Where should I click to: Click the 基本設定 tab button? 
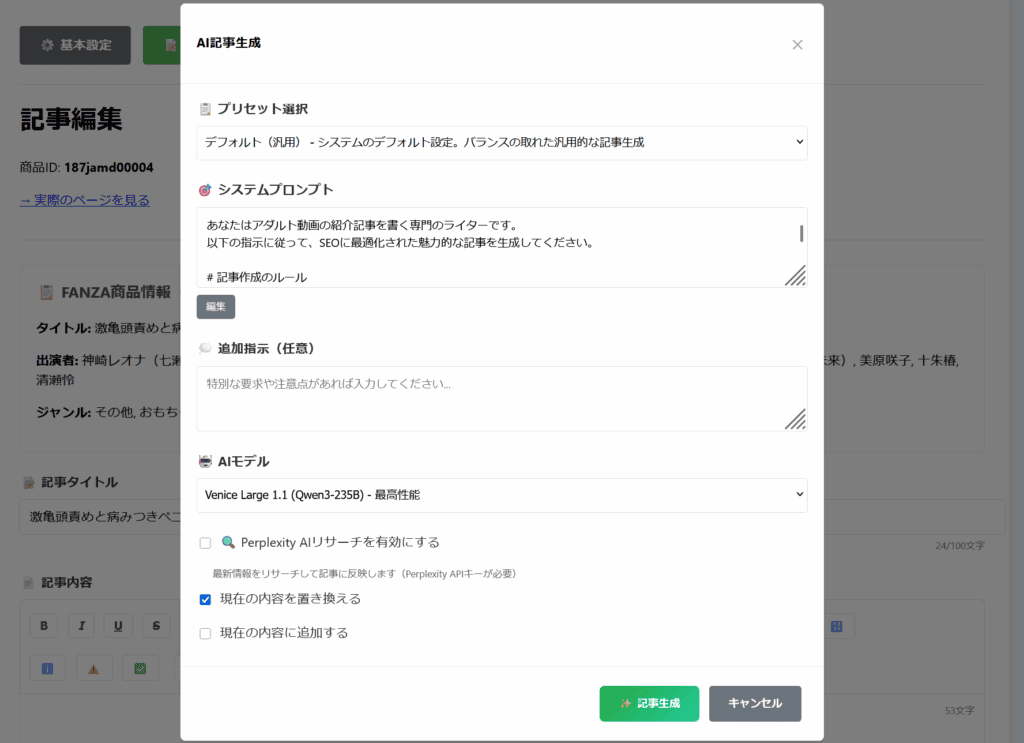coord(75,45)
